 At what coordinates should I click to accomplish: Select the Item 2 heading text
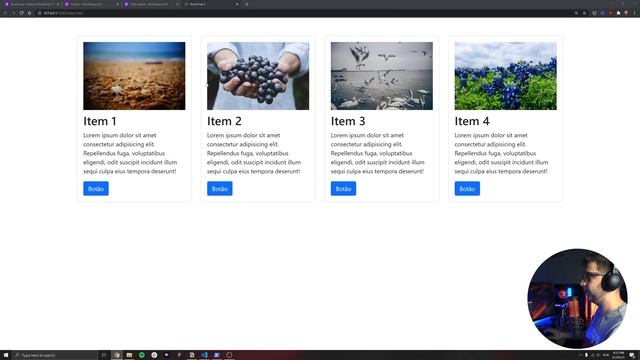pyautogui.click(x=224, y=121)
